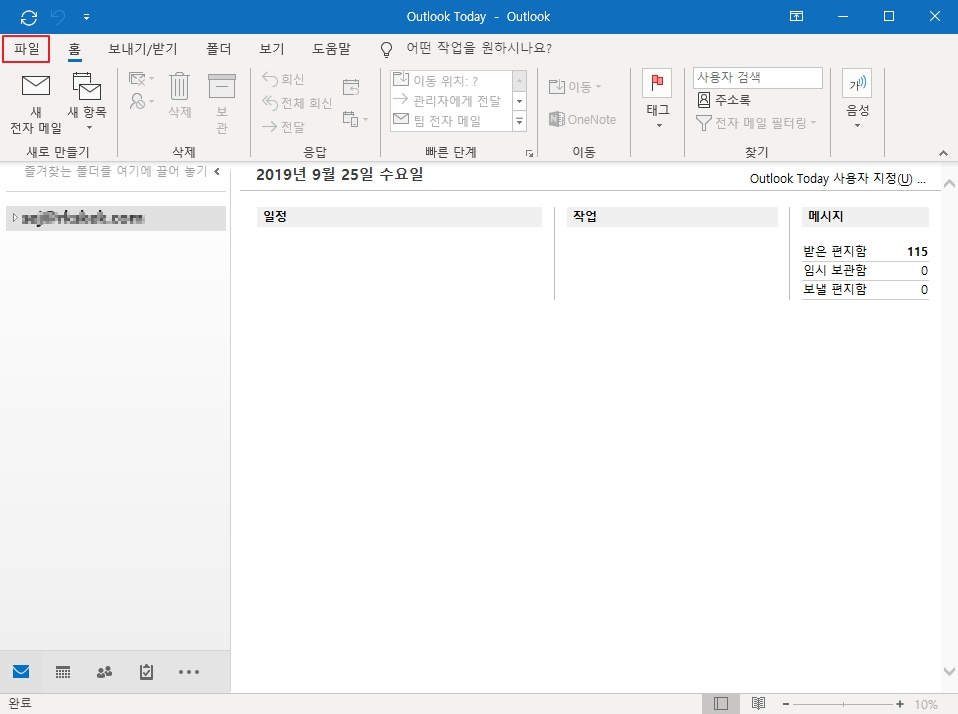Click the 회신 reply button
Image resolution: width=958 pixels, height=714 pixels.
[x=283, y=79]
